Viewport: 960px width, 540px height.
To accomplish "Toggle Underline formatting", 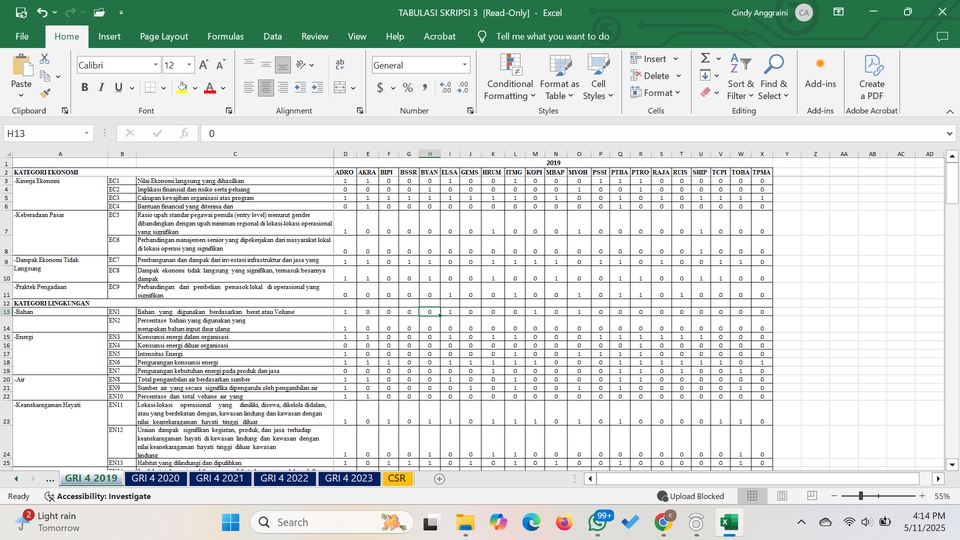I will [118, 88].
